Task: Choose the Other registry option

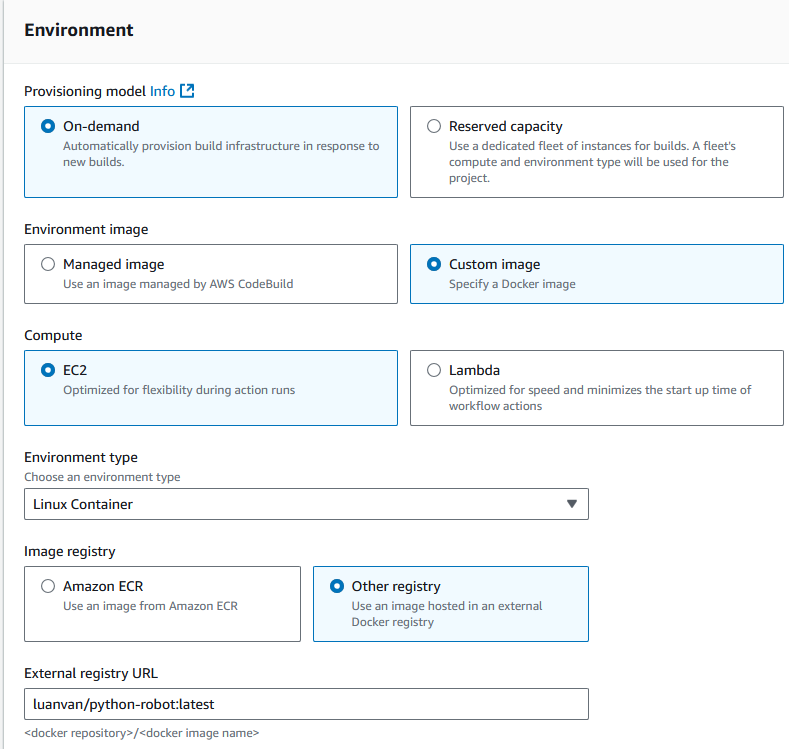Action: (x=336, y=587)
